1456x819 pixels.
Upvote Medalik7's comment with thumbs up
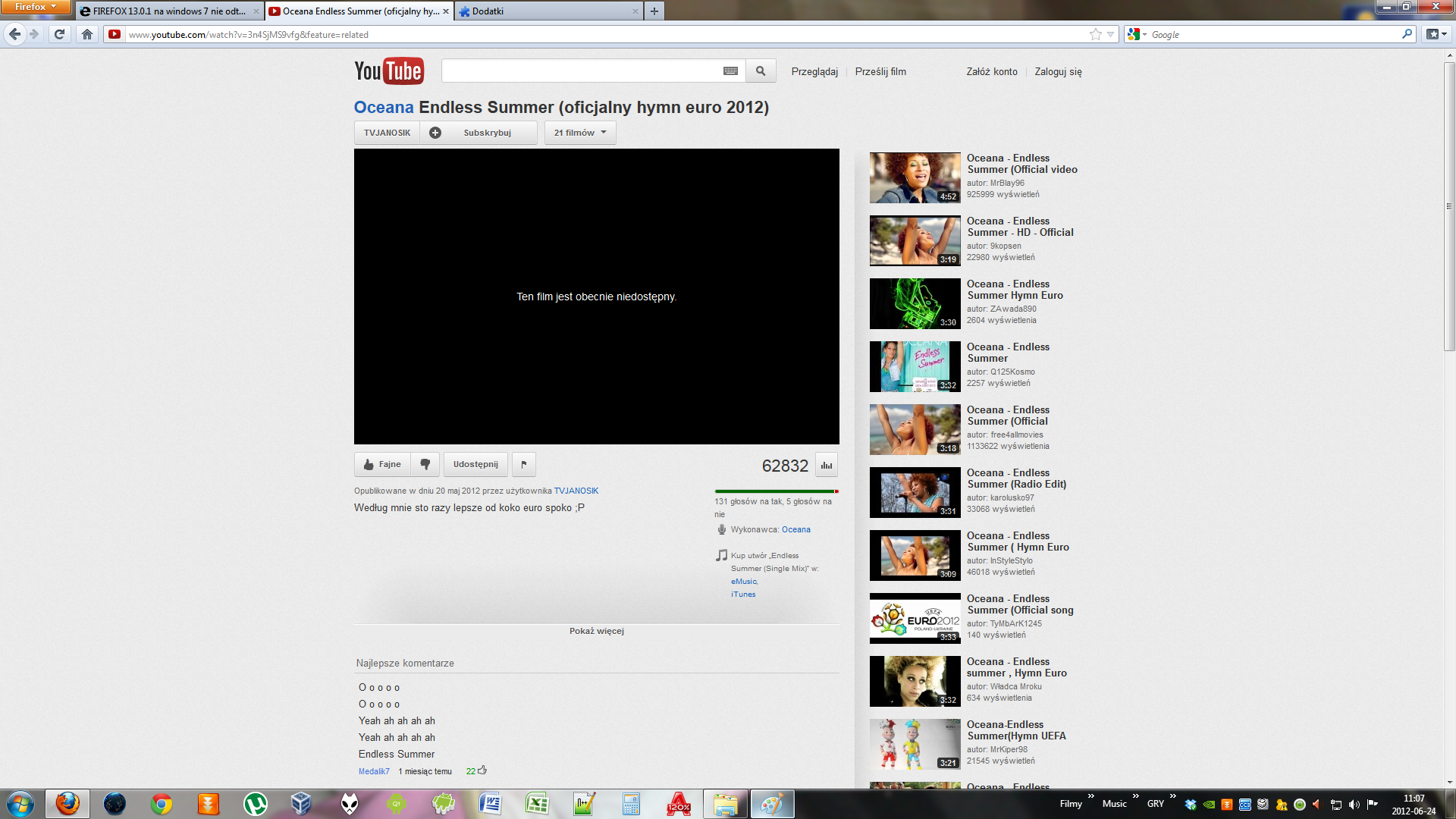[x=483, y=770]
